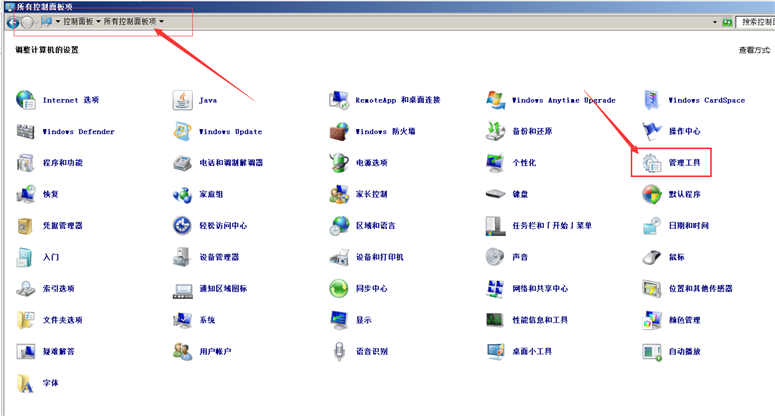The width and height of the screenshot is (775, 416).
Task: Click the refresh button beside address bar
Action: pyautogui.click(x=727, y=22)
